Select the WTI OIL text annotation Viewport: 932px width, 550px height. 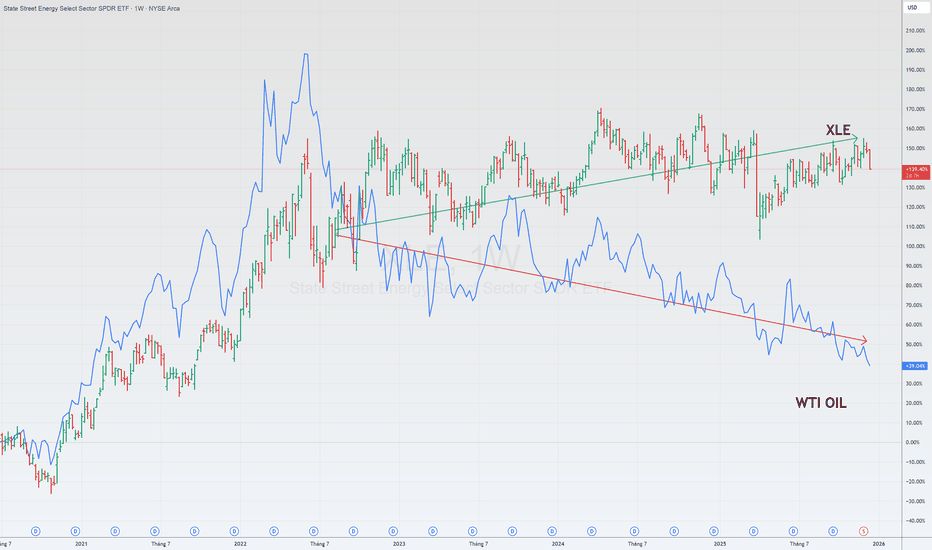(x=821, y=403)
